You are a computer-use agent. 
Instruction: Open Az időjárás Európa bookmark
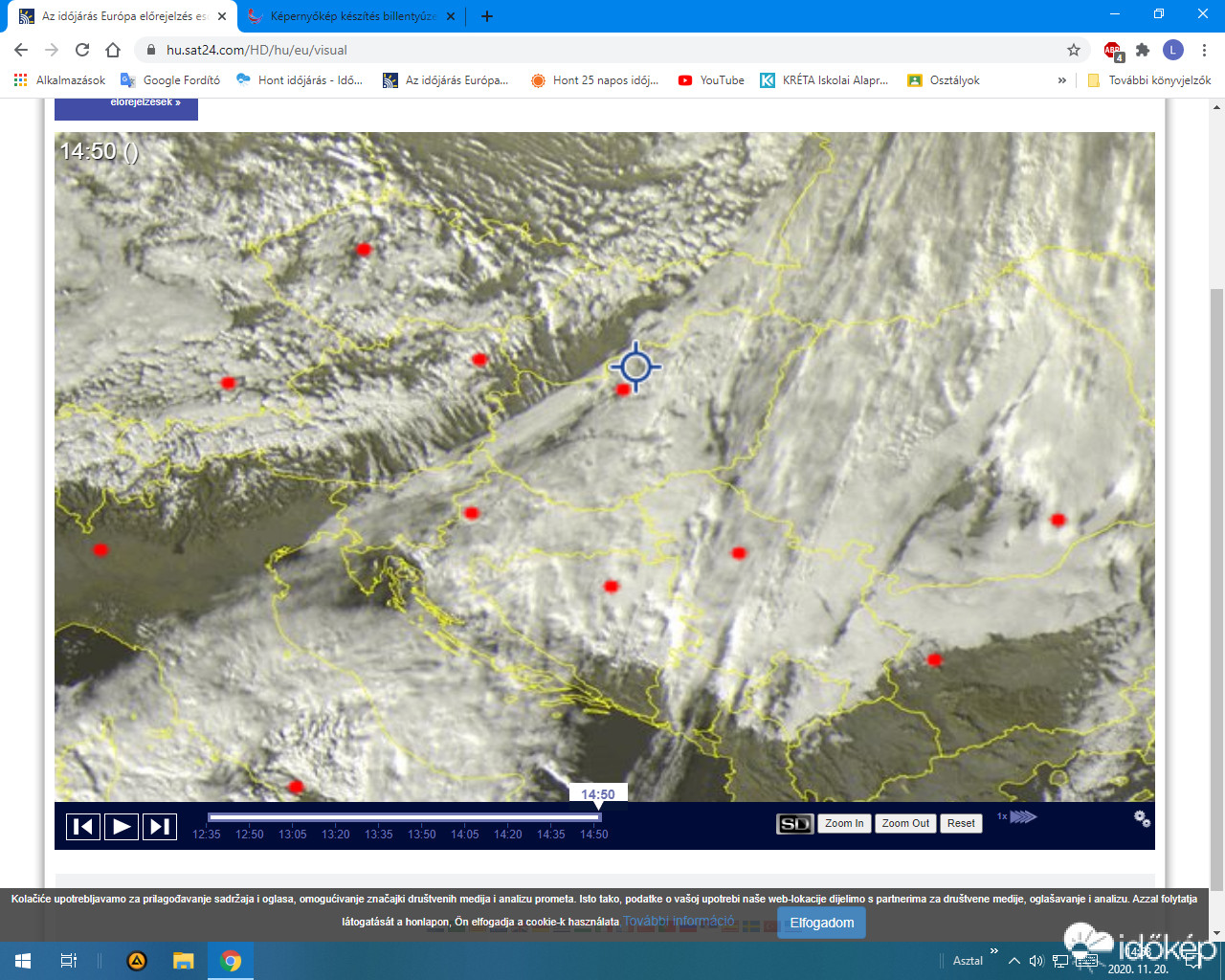[x=446, y=80]
